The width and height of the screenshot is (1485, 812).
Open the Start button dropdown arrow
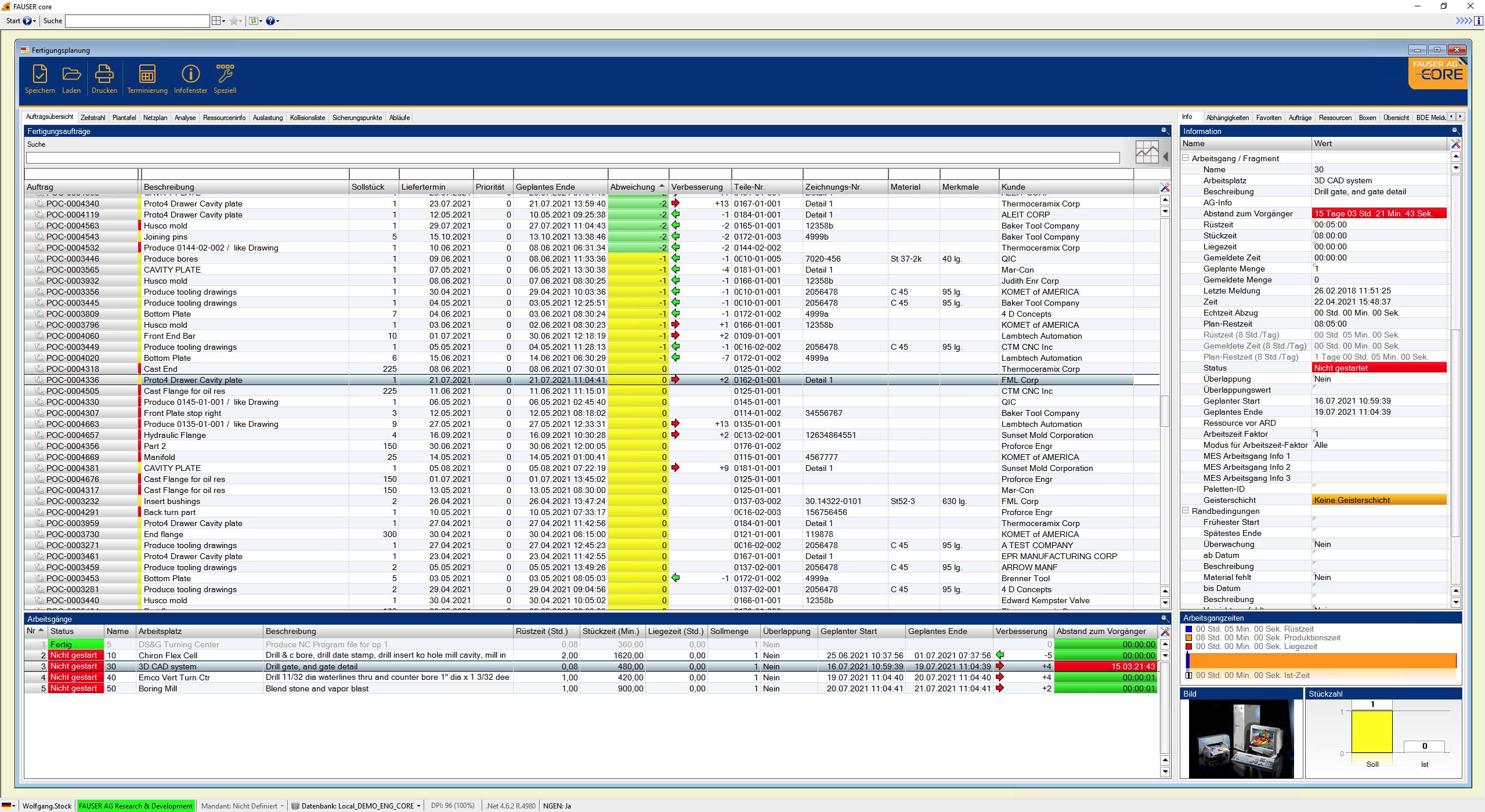[x=35, y=21]
